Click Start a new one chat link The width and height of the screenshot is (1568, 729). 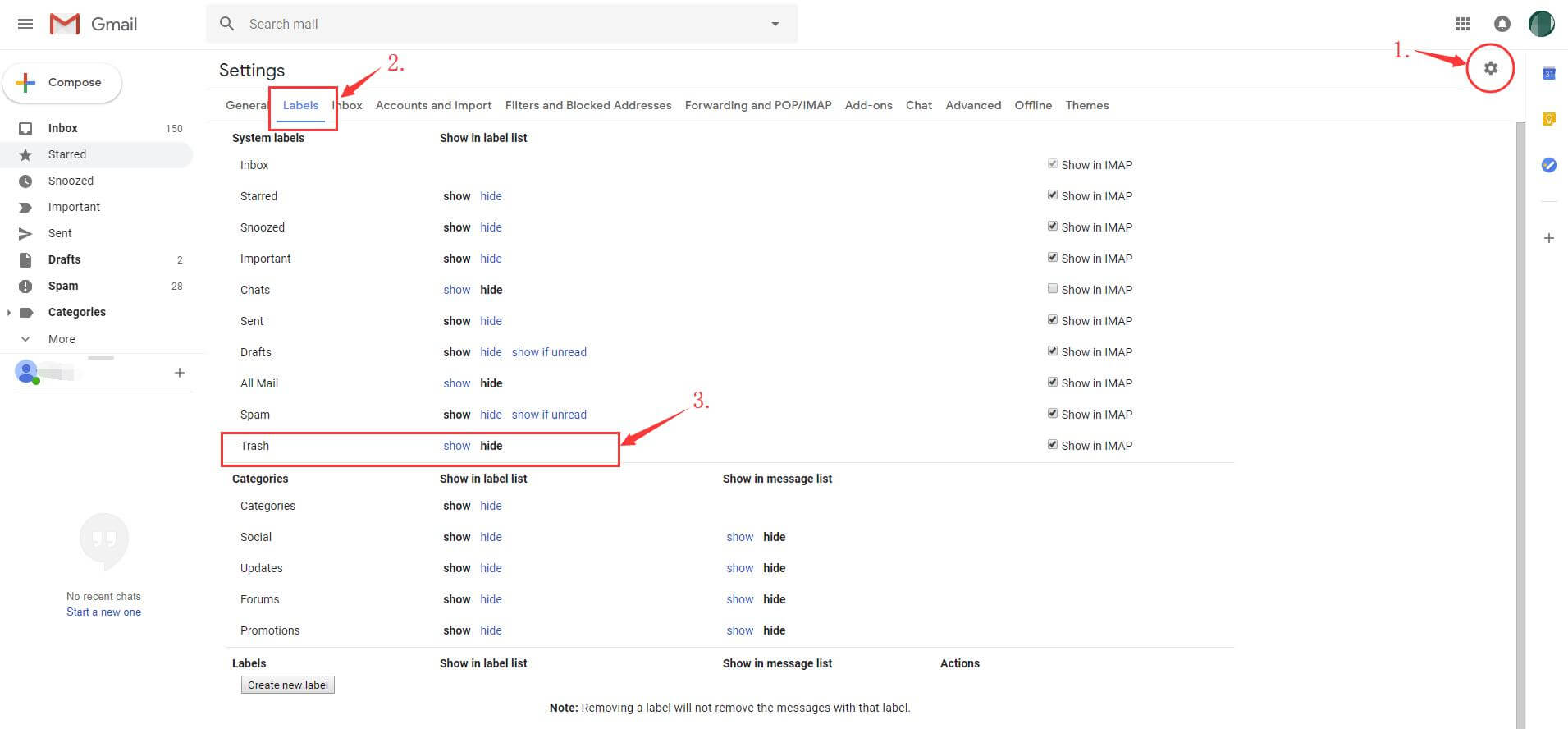pos(103,612)
